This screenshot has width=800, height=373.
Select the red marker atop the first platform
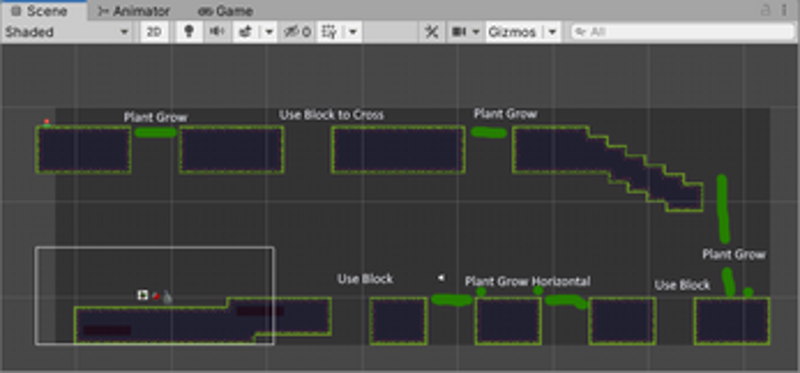click(x=46, y=122)
